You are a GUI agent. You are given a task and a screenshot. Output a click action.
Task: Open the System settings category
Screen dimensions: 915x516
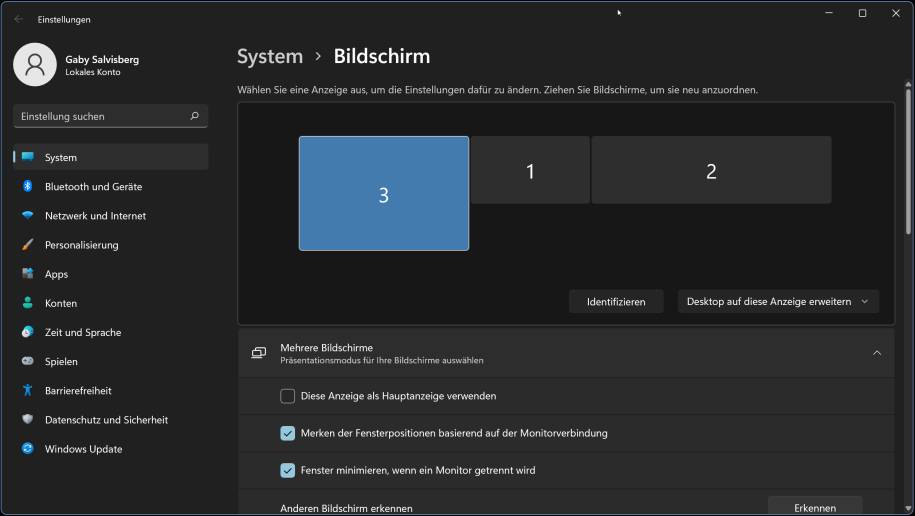[x=110, y=157]
